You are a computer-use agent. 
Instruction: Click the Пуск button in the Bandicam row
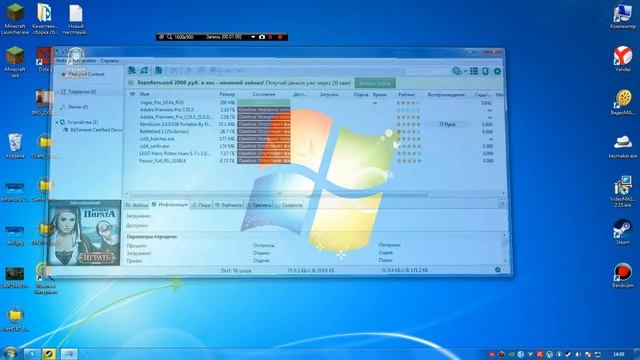coord(447,124)
